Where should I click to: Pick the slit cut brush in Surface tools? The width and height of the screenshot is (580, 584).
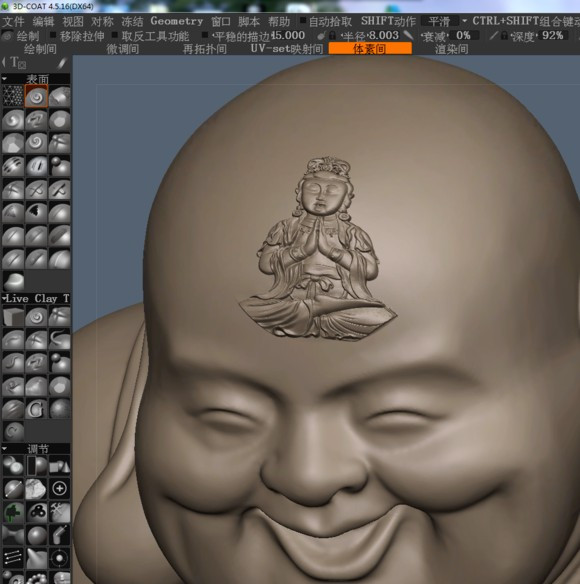[36, 166]
